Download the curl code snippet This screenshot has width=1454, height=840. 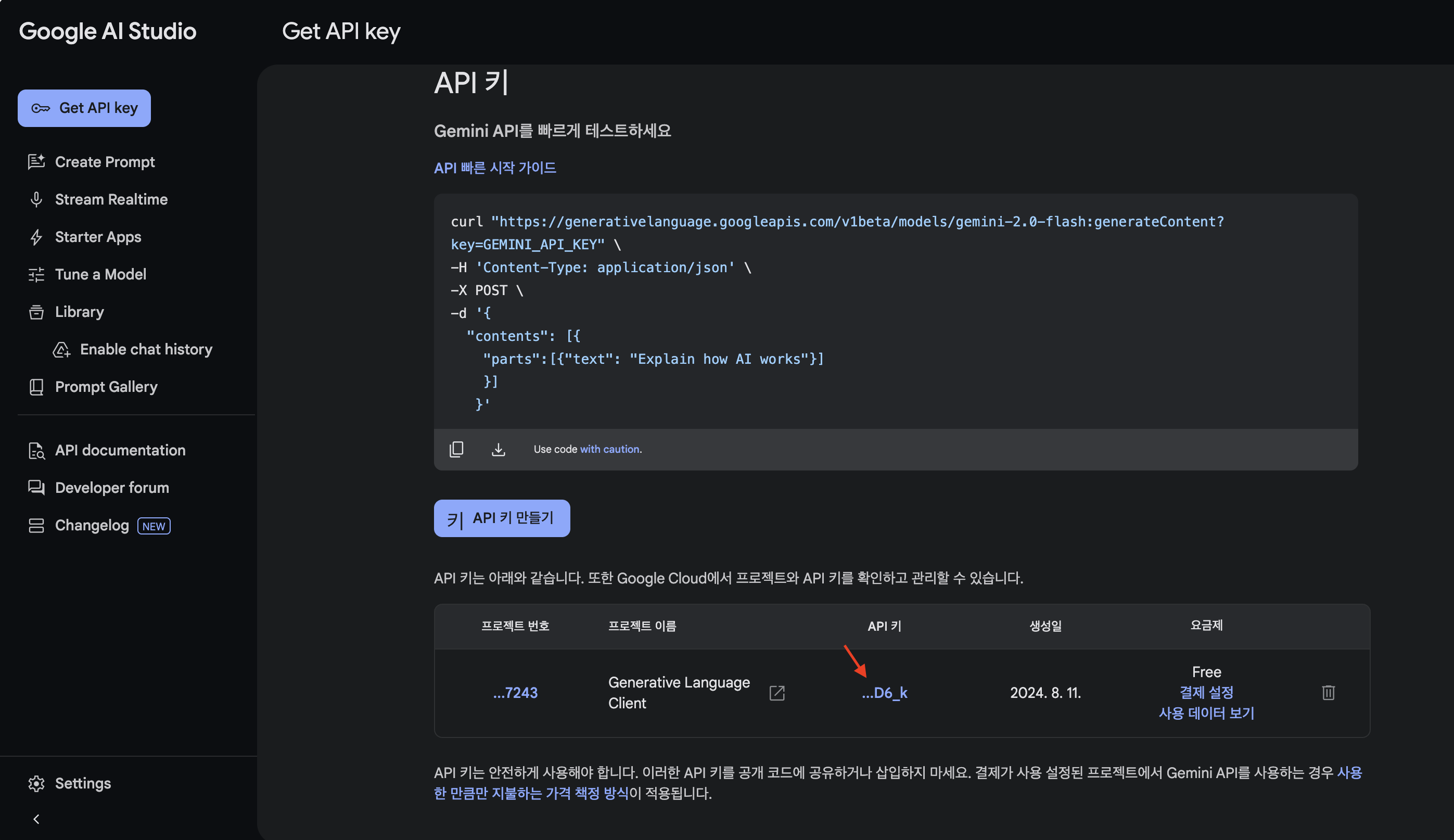(499, 450)
